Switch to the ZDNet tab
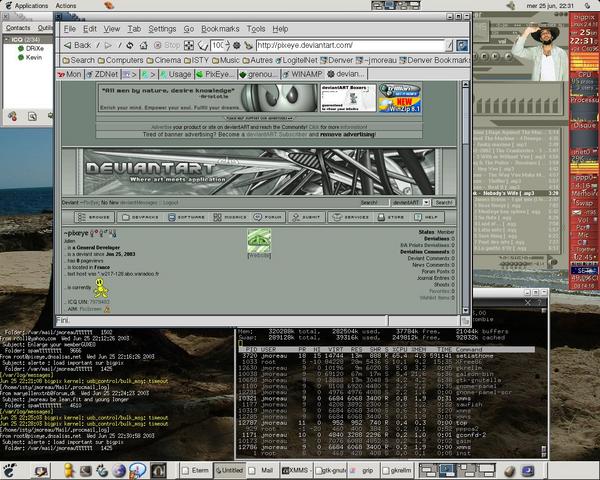Viewport: 600px width, 480px height. click(x=103, y=74)
